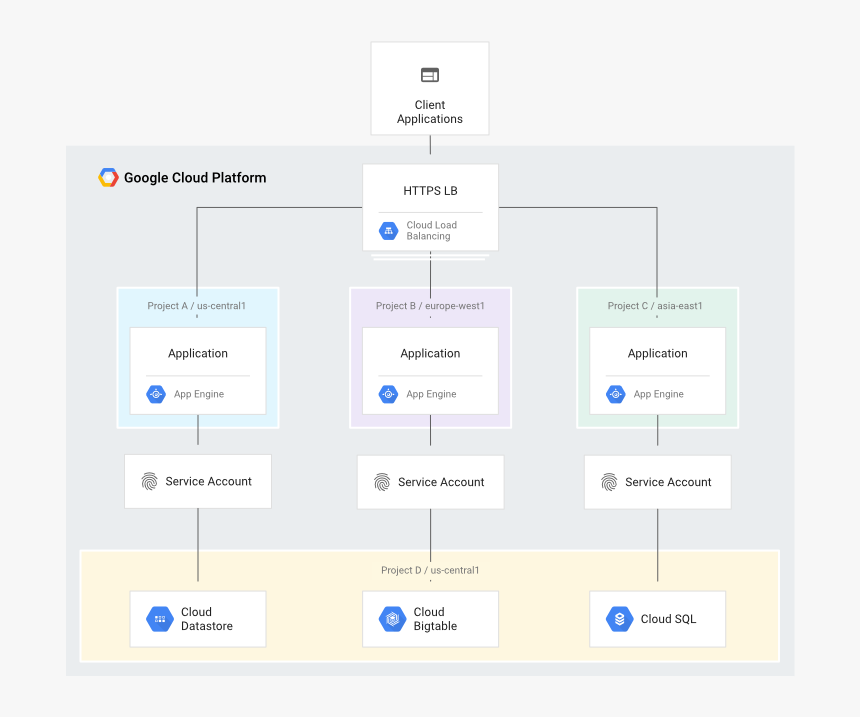This screenshot has width=860, height=717.
Task: Select the App Engine label in Project B
Action: point(431,394)
